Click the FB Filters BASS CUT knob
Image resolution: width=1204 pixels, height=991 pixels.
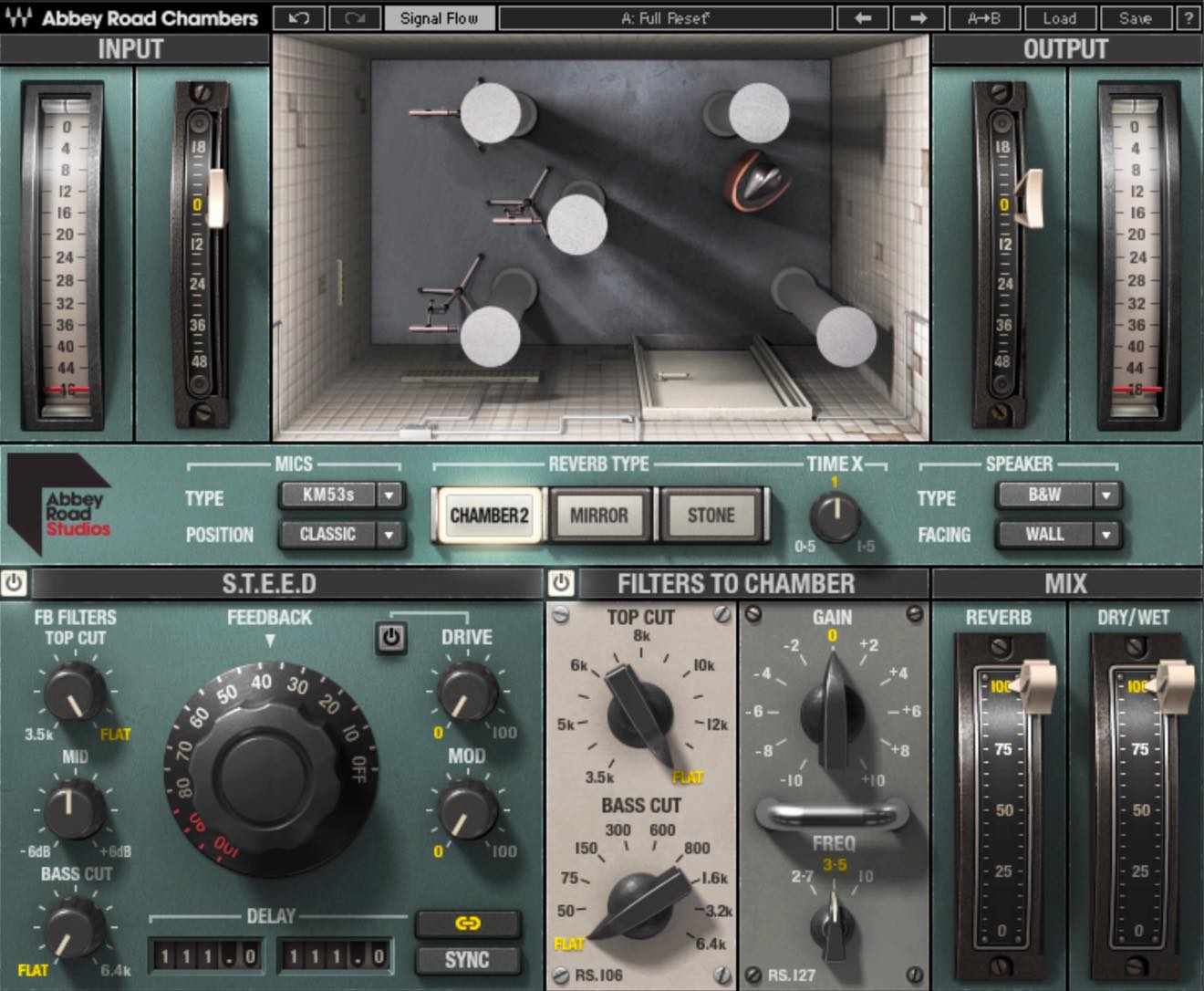pyautogui.click(x=74, y=926)
